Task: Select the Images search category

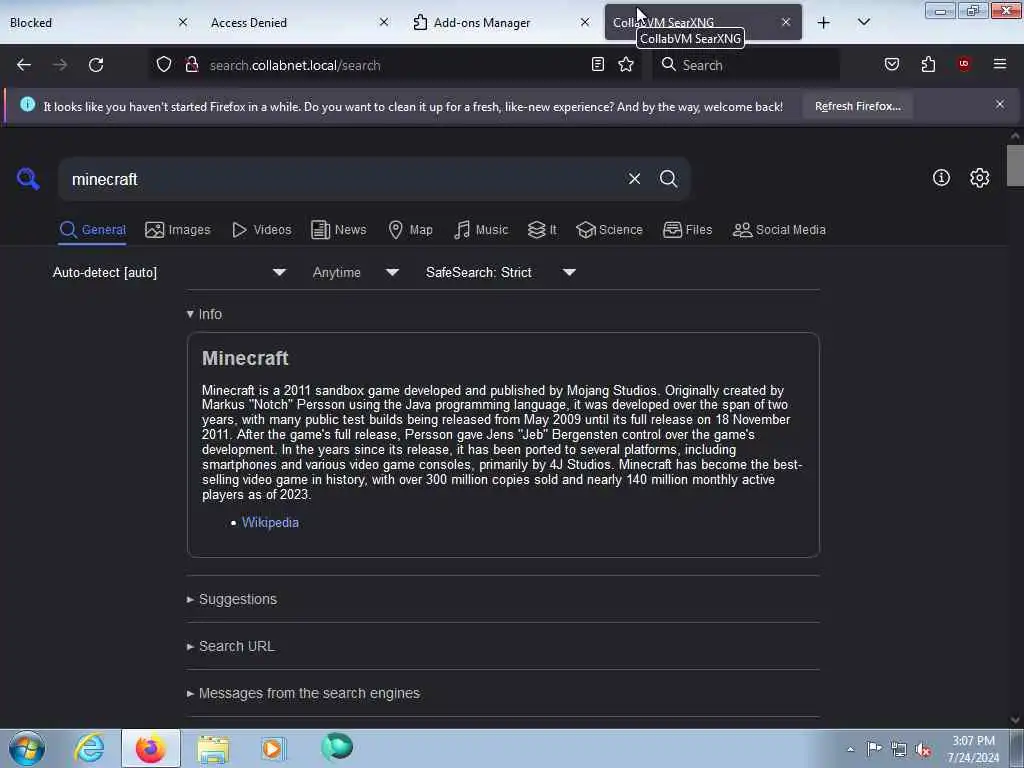Action: [178, 230]
